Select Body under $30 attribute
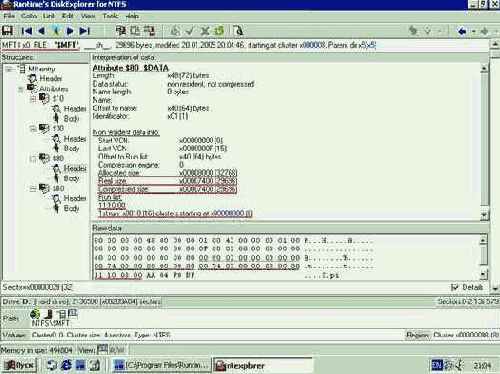Screen dimensions: 500x374 (71, 148)
